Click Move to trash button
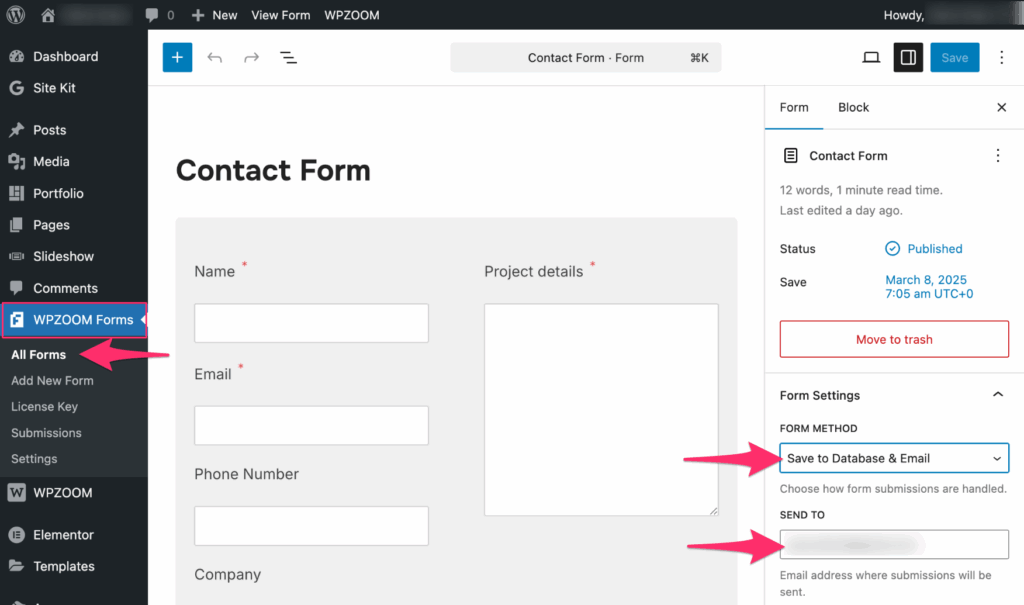This screenshot has height=605, width=1024. [894, 339]
